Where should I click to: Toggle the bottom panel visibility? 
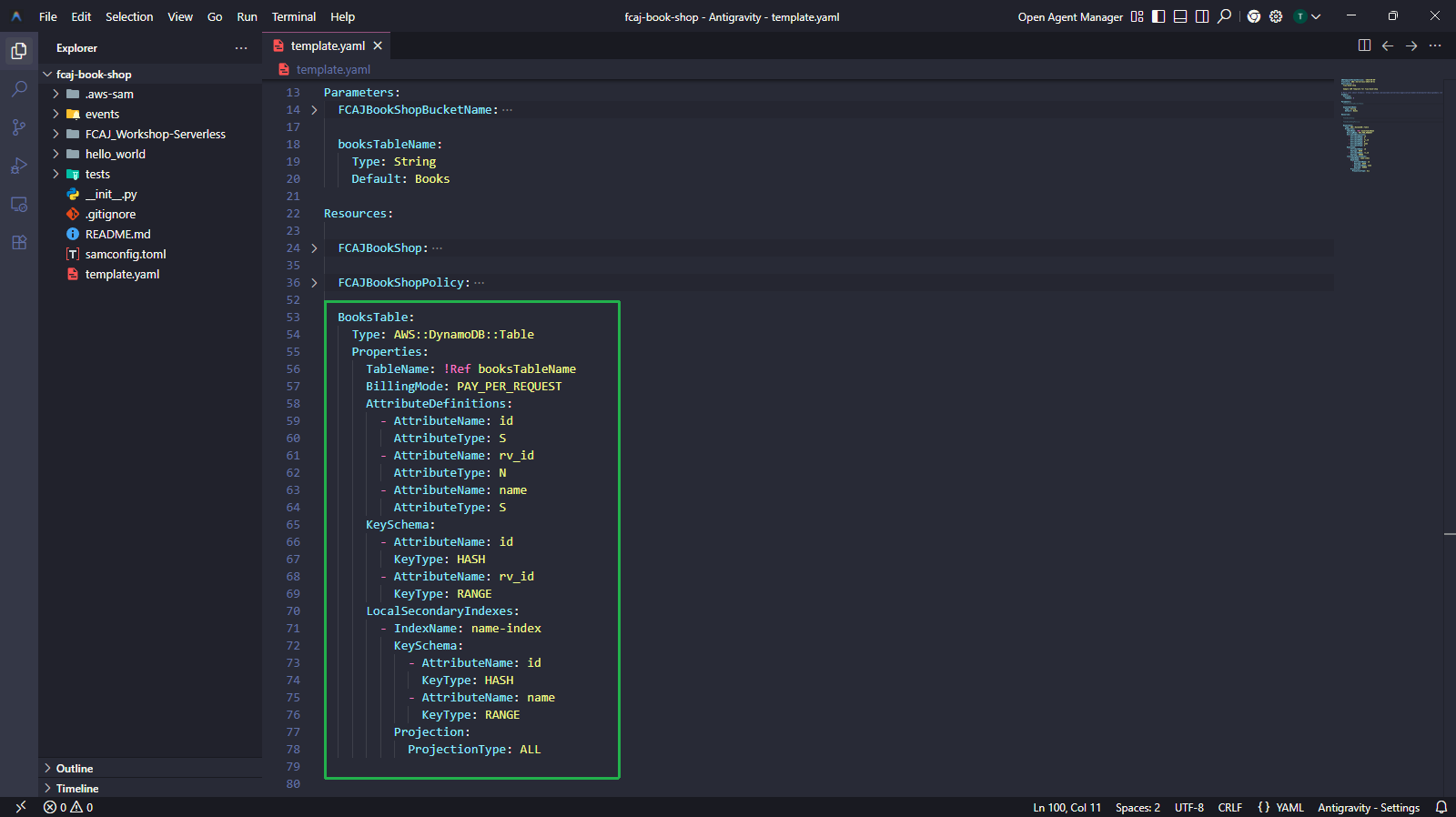(x=1180, y=16)
